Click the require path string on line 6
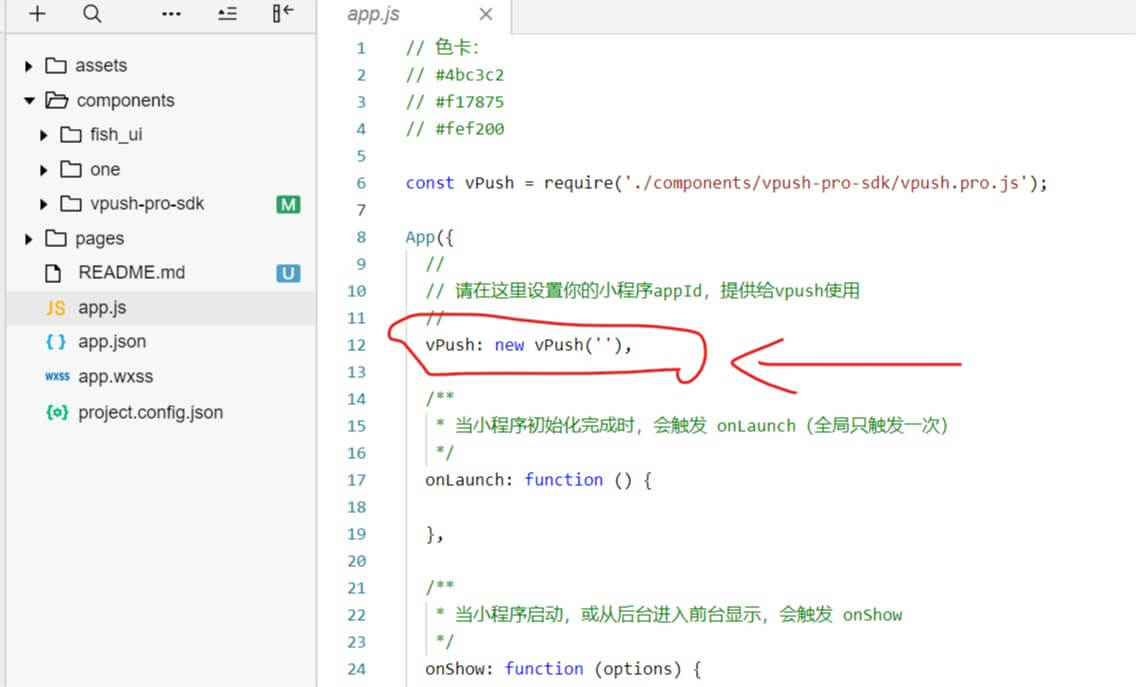Image resolution: width=1136 pixels, height=687 pixels. click(x=826, y=183)
